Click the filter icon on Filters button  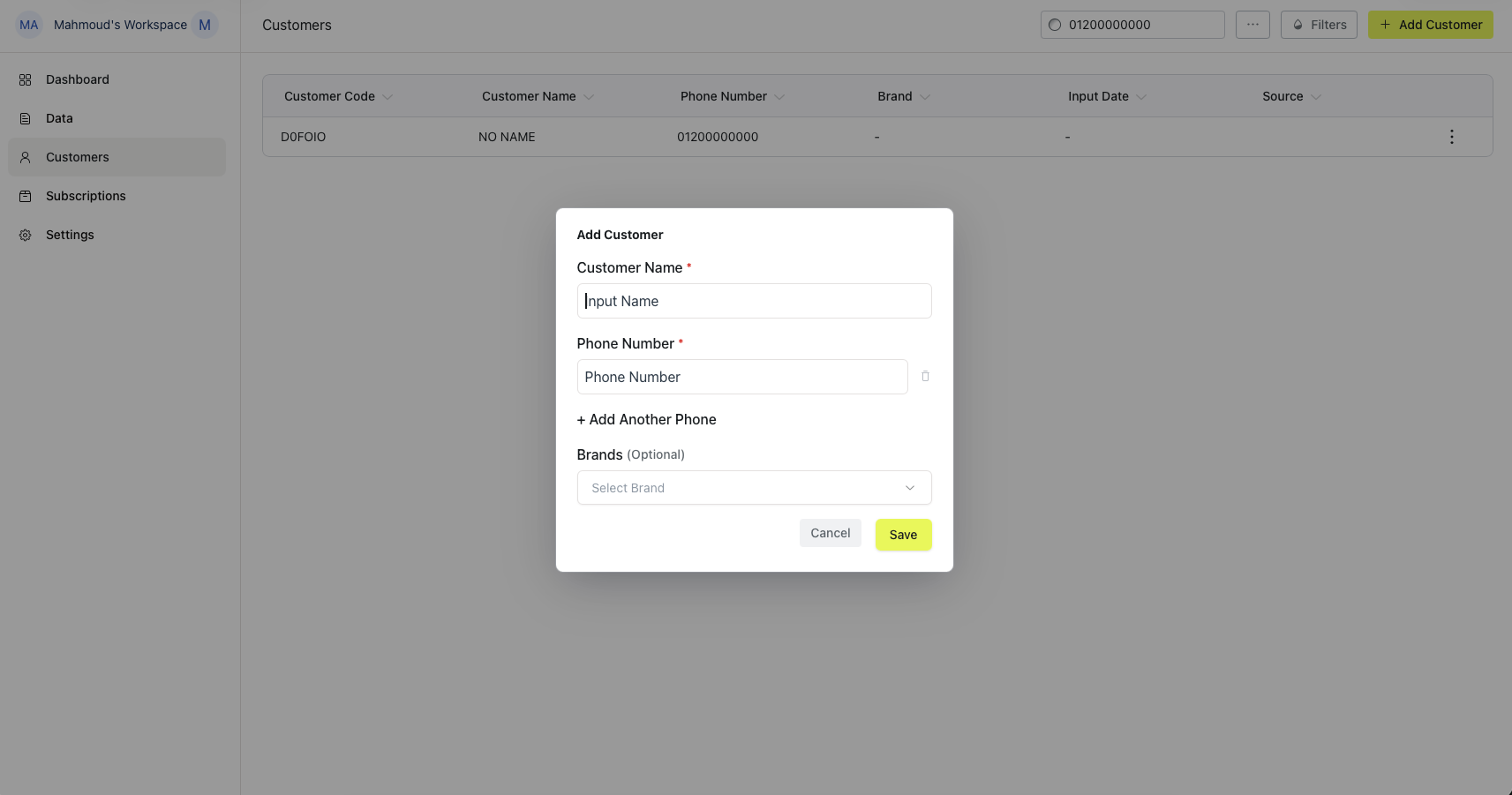point(1298,25)
